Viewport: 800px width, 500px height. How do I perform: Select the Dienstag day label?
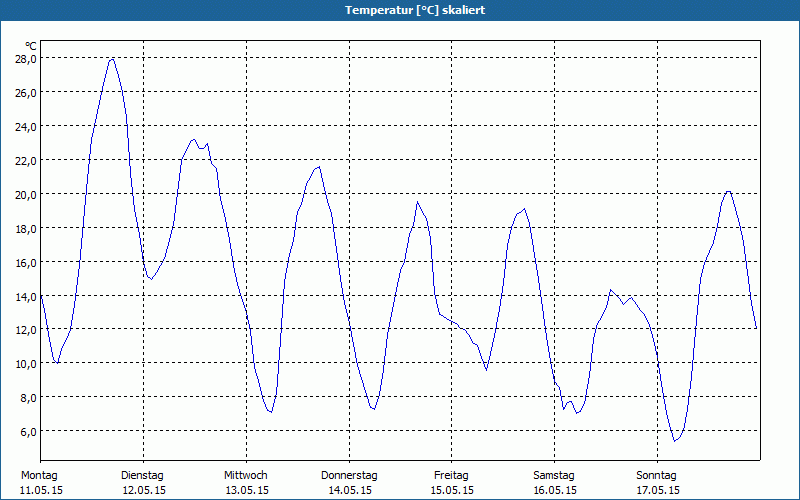pyautogui.click(x=142, y=475)
